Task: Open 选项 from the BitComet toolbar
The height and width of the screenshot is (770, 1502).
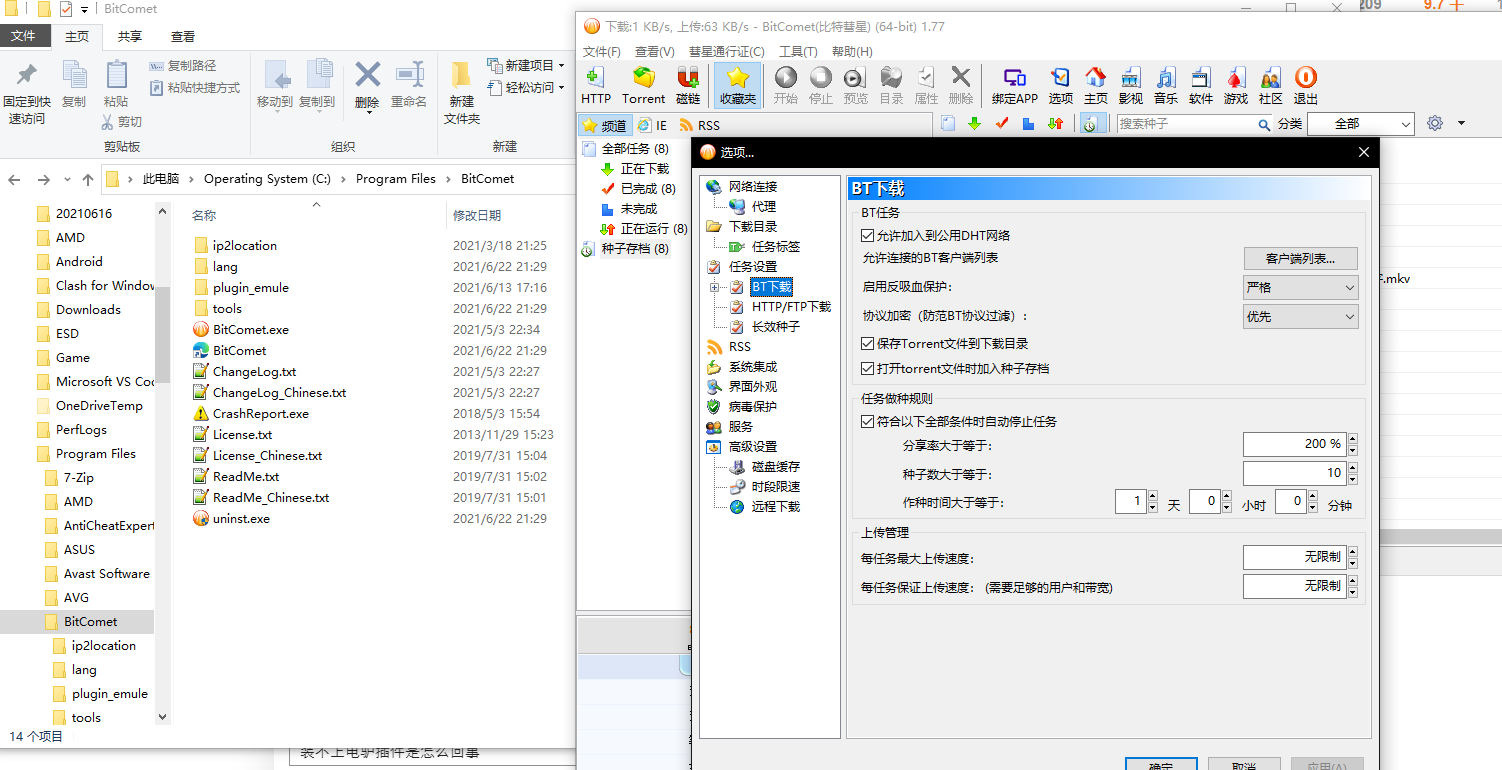Action: (1061, 86)
